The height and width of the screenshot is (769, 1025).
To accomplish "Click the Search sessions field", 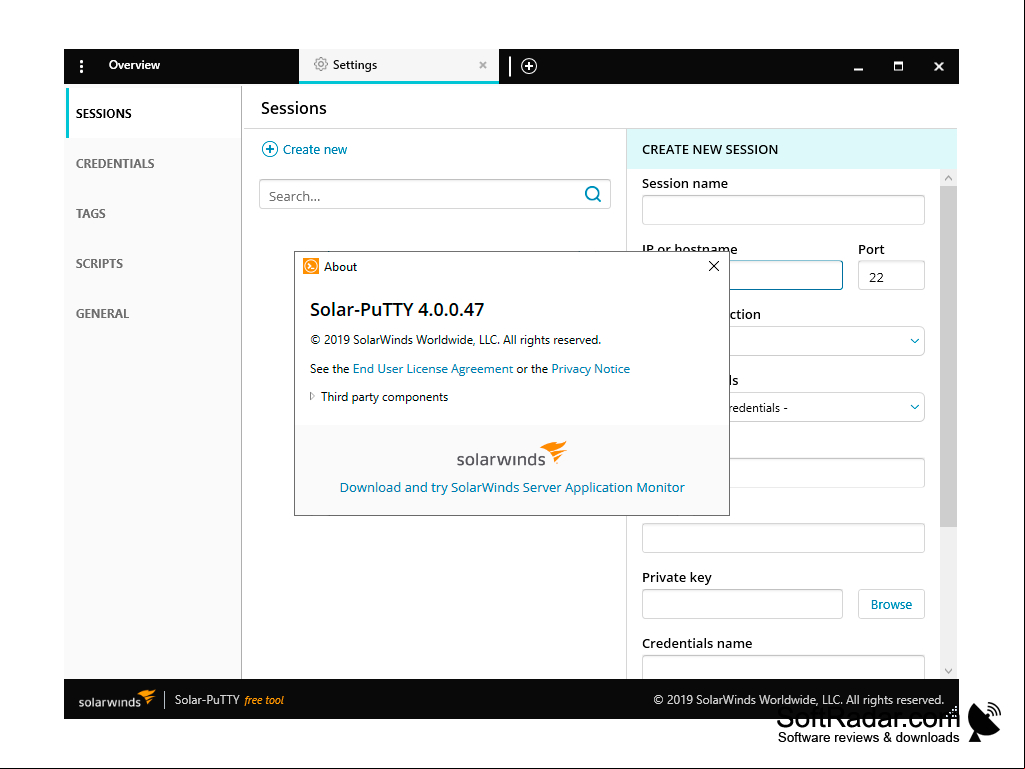I will (x=435, y=195).
